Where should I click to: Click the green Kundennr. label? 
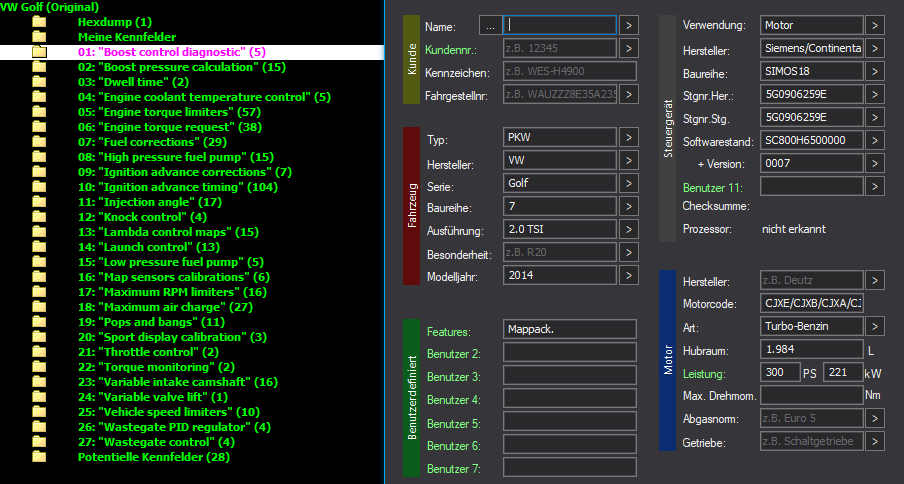tap(451, 50)
